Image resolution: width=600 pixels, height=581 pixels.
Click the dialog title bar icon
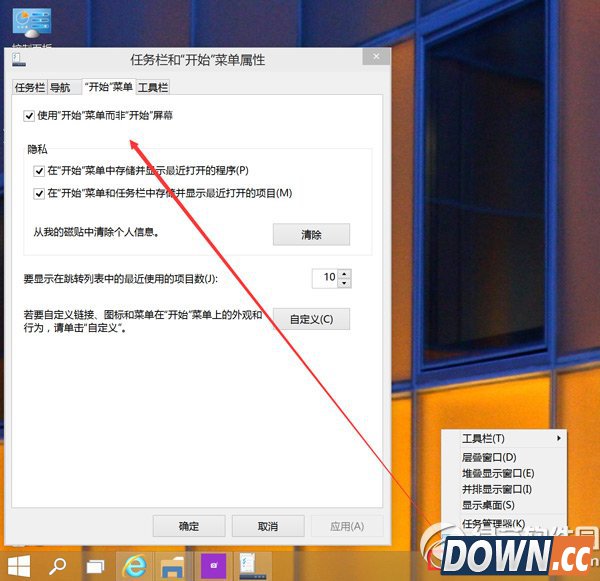(19, 60)
